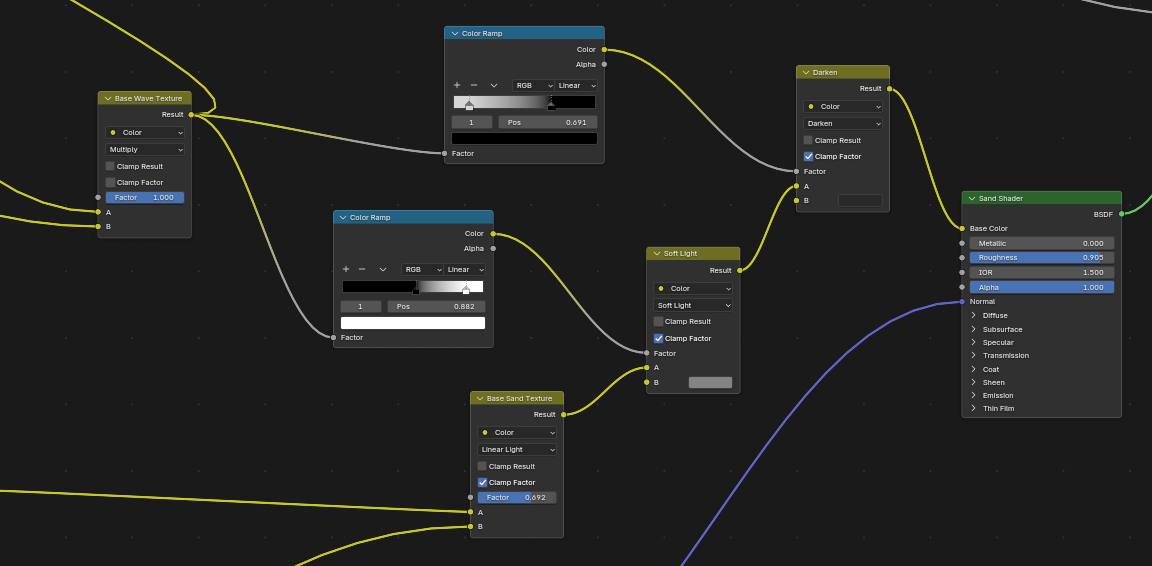Remove color stop on top Color Ramp
Image resolution: width=1152 pixels, height=566 pixels.
[x=474, y=85]
